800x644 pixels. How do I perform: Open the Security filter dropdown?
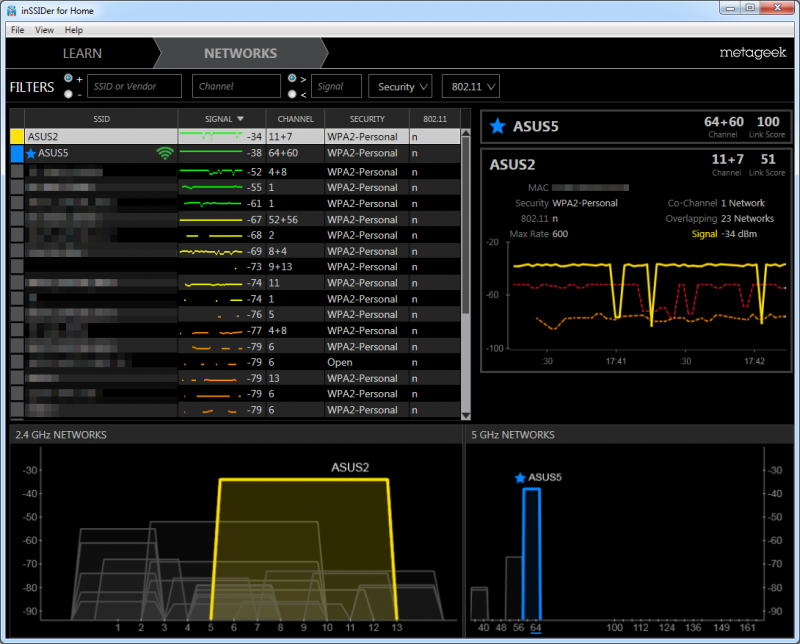click(x=401, y=86)
